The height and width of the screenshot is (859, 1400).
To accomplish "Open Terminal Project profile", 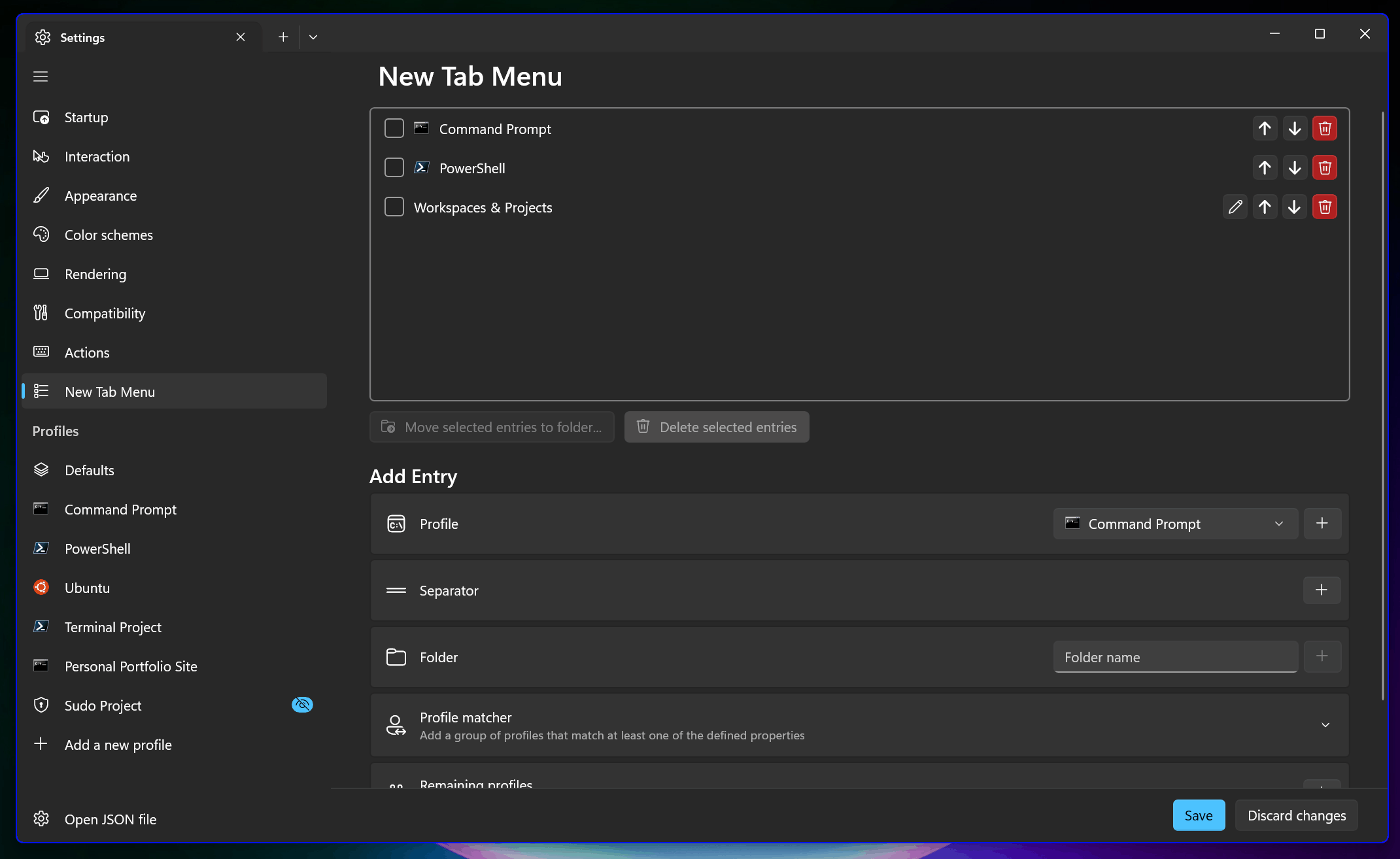I will pos(174,627).
